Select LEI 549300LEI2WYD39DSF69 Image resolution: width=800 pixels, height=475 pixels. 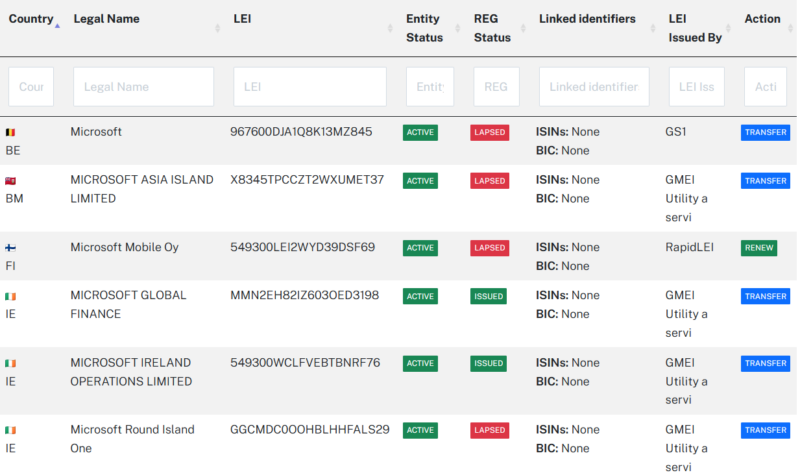pyautogui.click(x=303, y=247)
